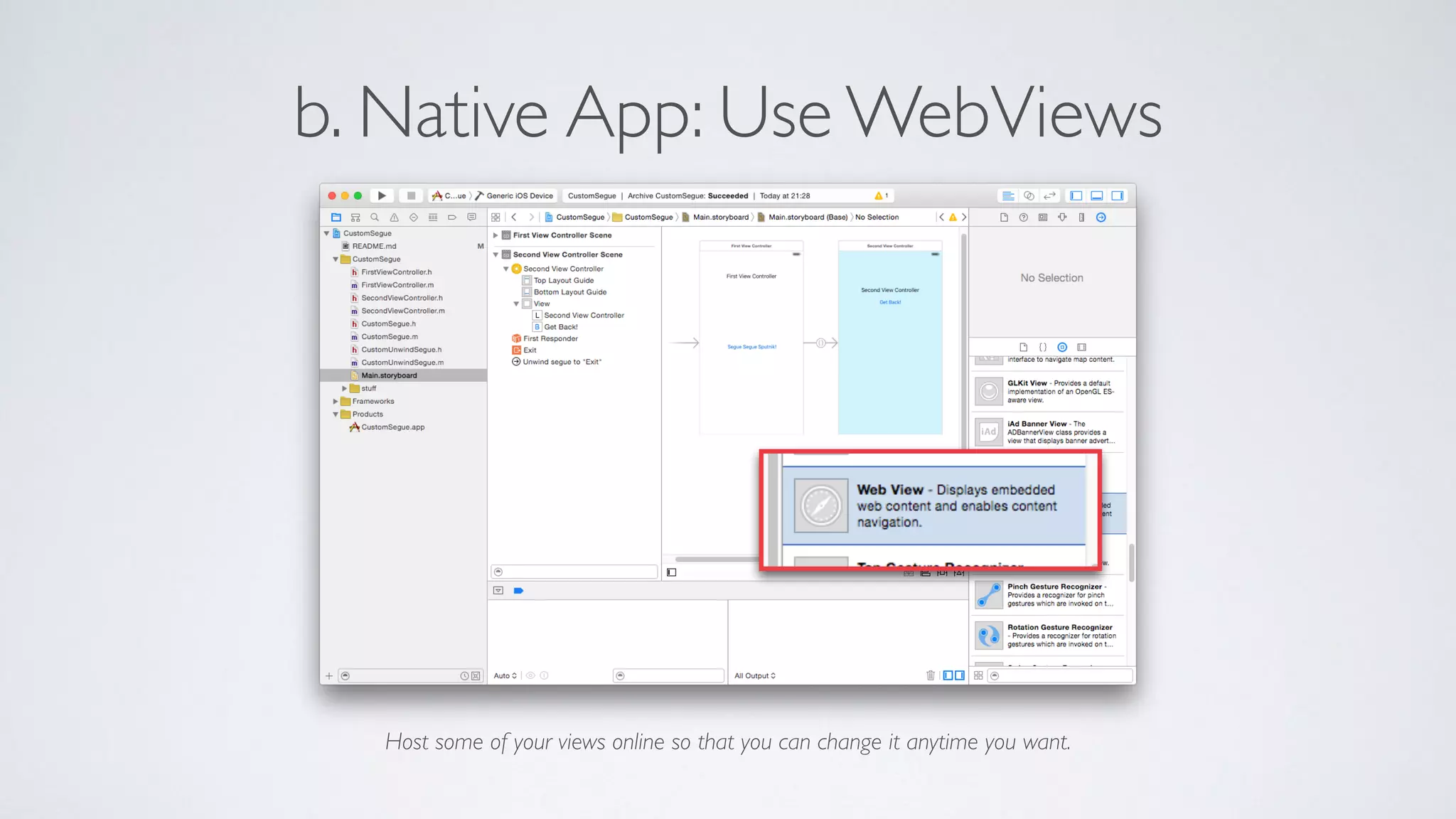Select Main.storyboard in the navigator

[x=403, y=375]
